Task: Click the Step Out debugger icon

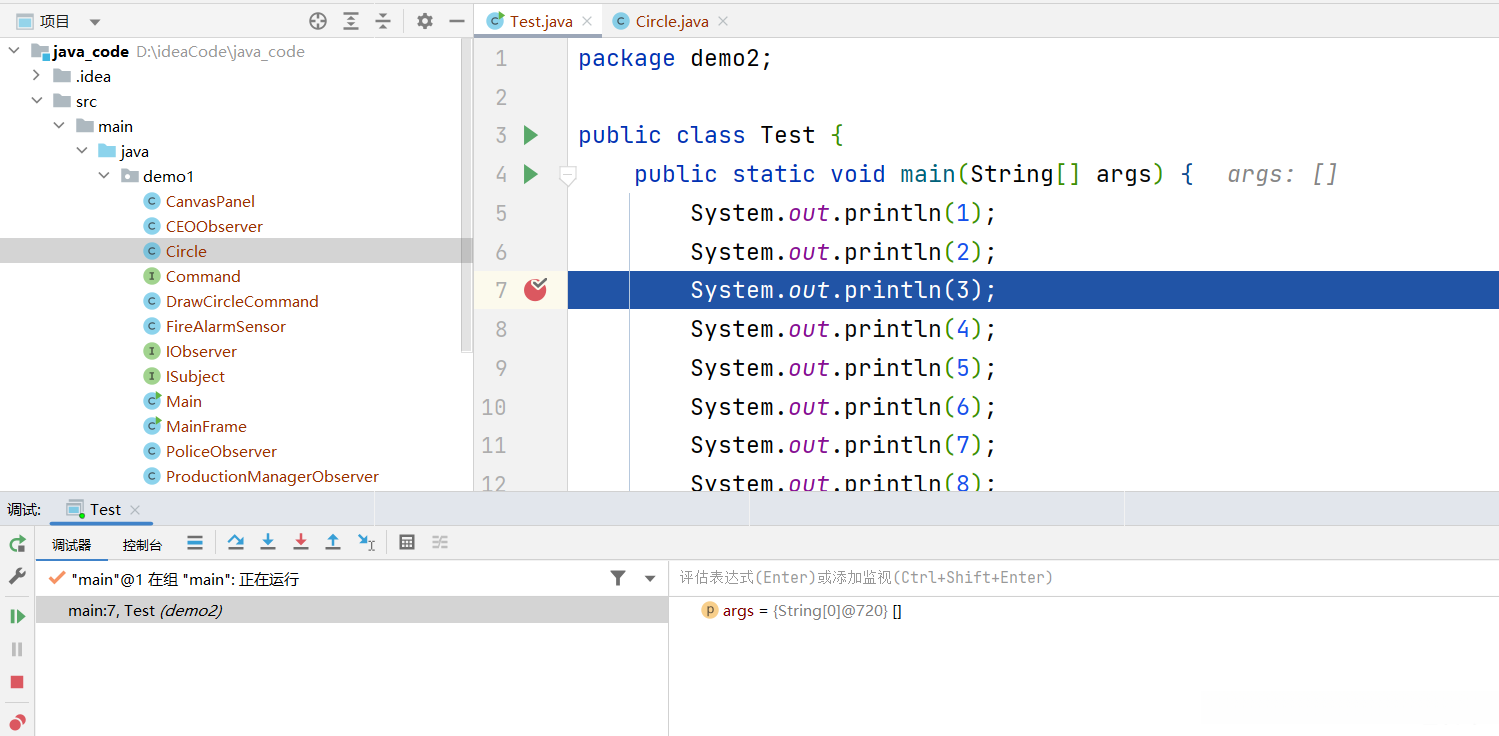Action: (x=333, y=542)
